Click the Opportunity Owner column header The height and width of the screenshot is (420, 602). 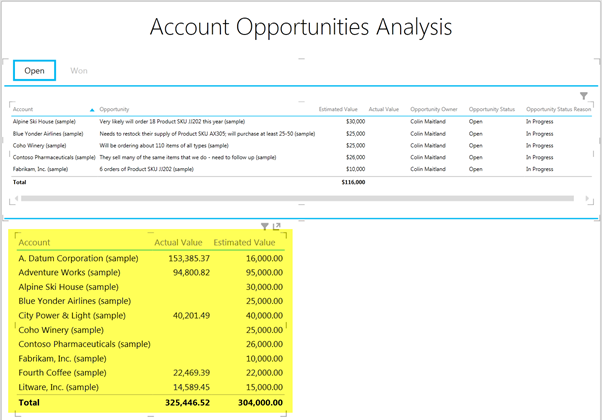click(x=436, y=108)
